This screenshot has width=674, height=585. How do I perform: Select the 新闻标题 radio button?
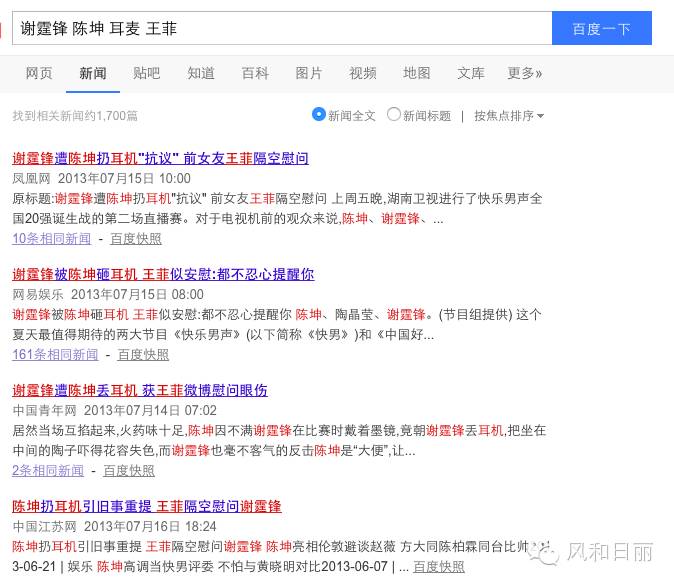coord(394,114)
